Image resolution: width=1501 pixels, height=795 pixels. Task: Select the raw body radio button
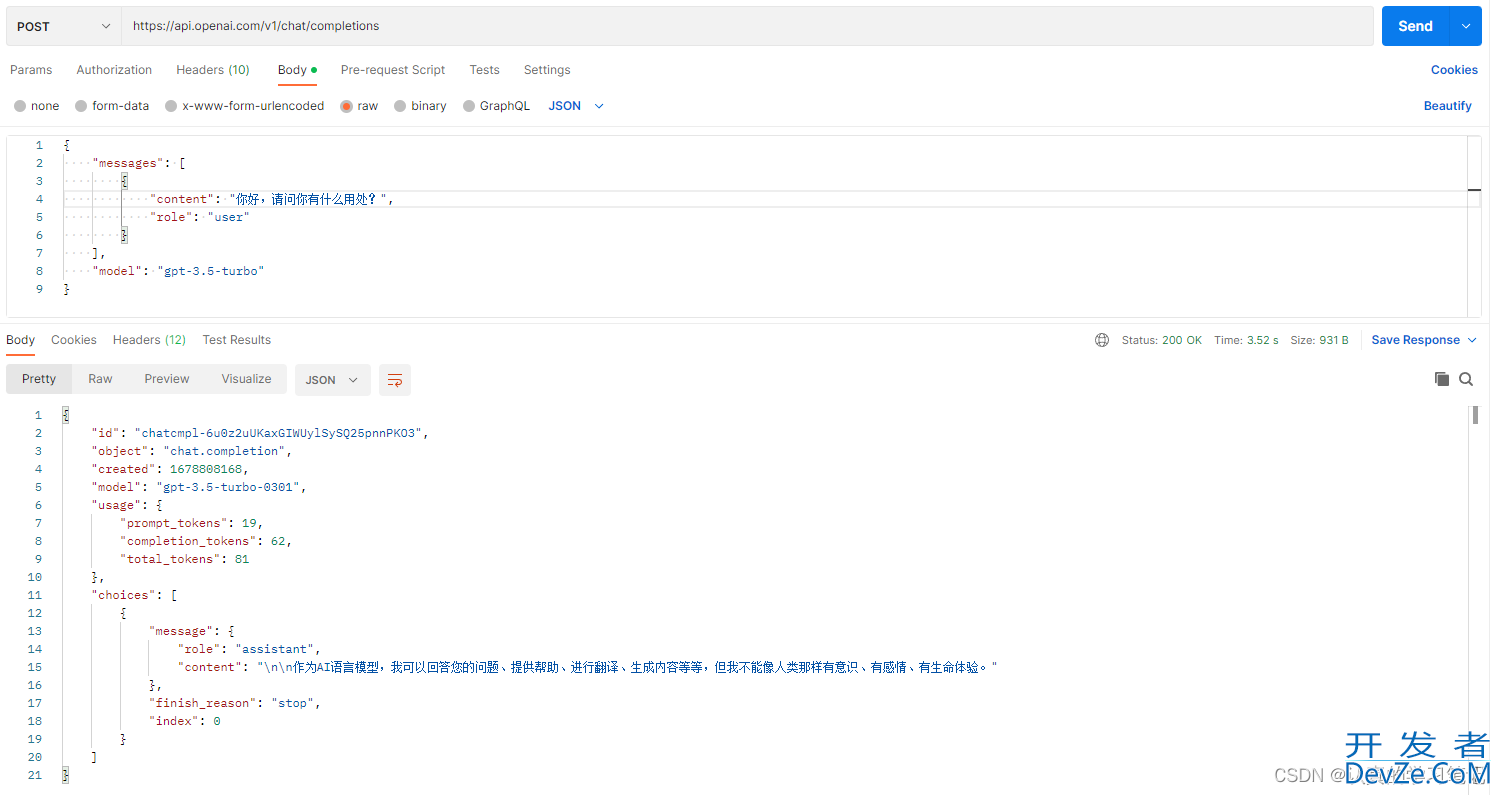[347, 106]
